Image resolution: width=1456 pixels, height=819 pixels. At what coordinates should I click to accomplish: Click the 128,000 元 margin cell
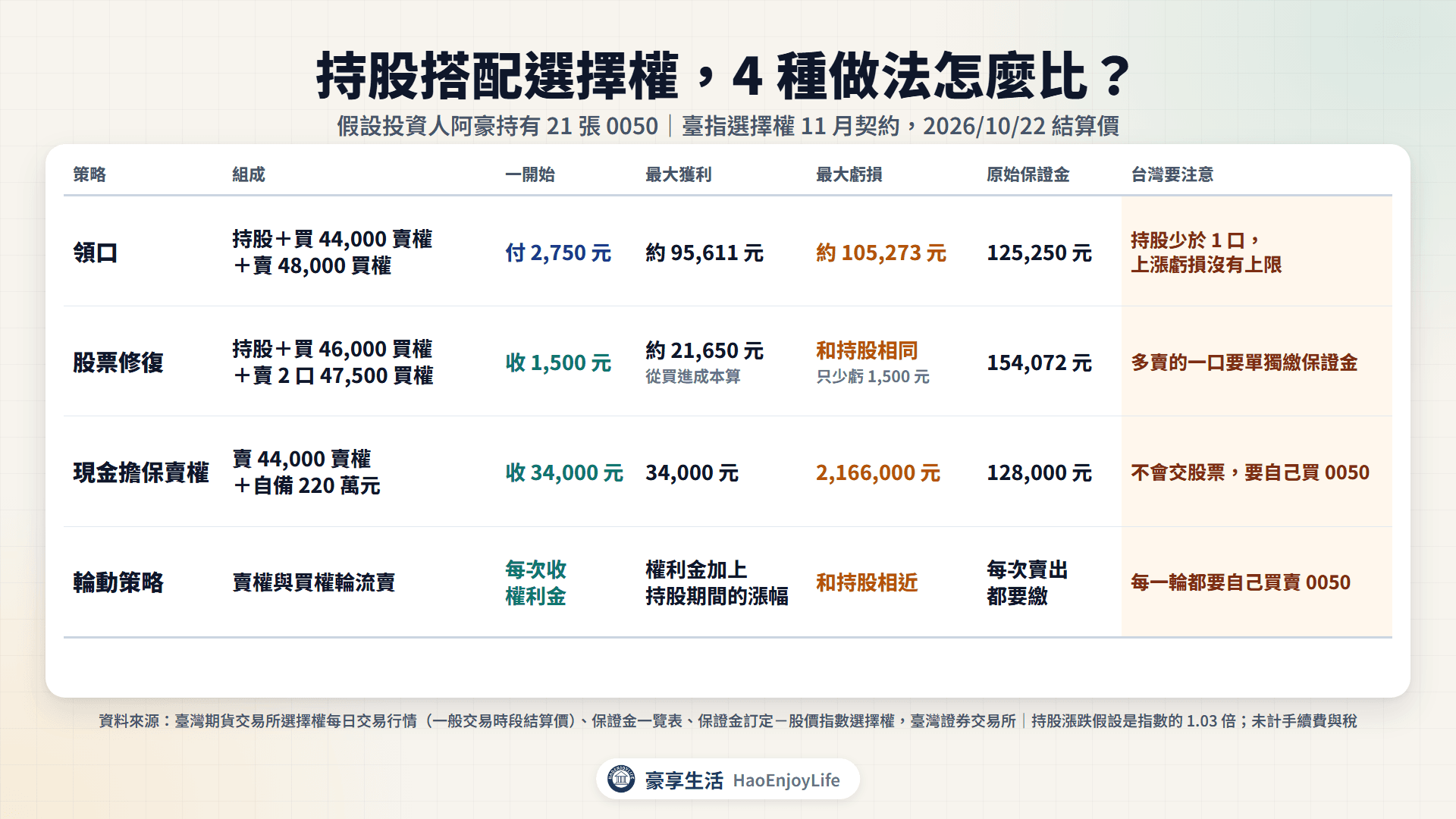1040,472
